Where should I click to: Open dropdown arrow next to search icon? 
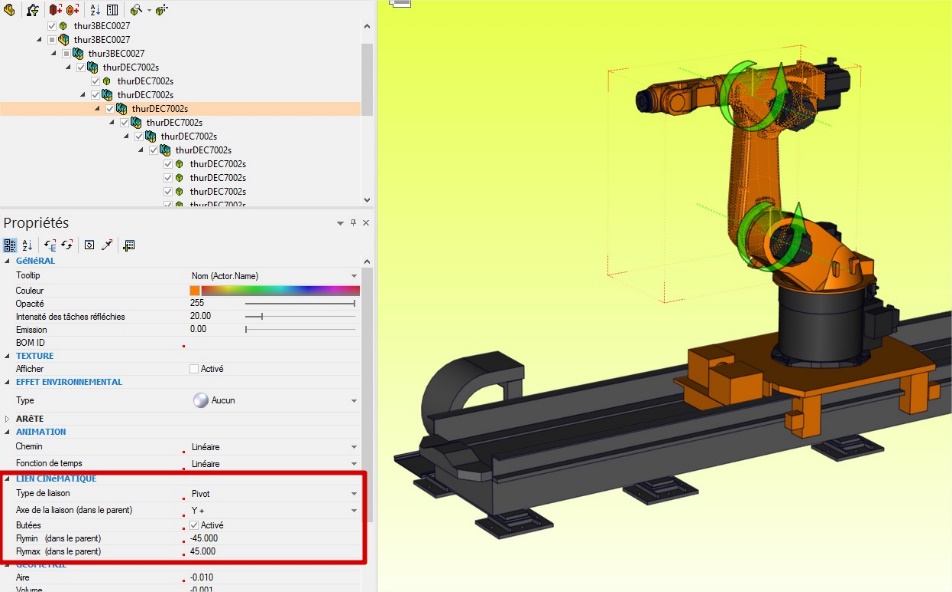pyautogui.click(x=149, y=10)
